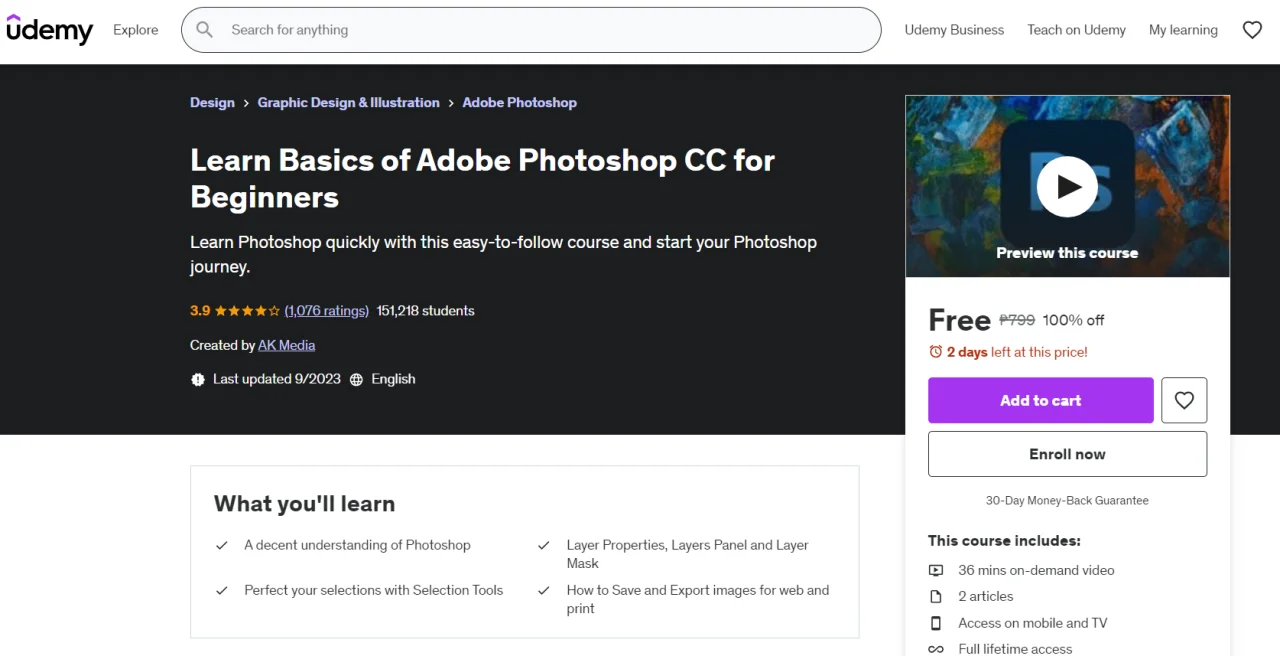Open Graphic Design & Illustration breadcrumb

(x=348, y=103)
